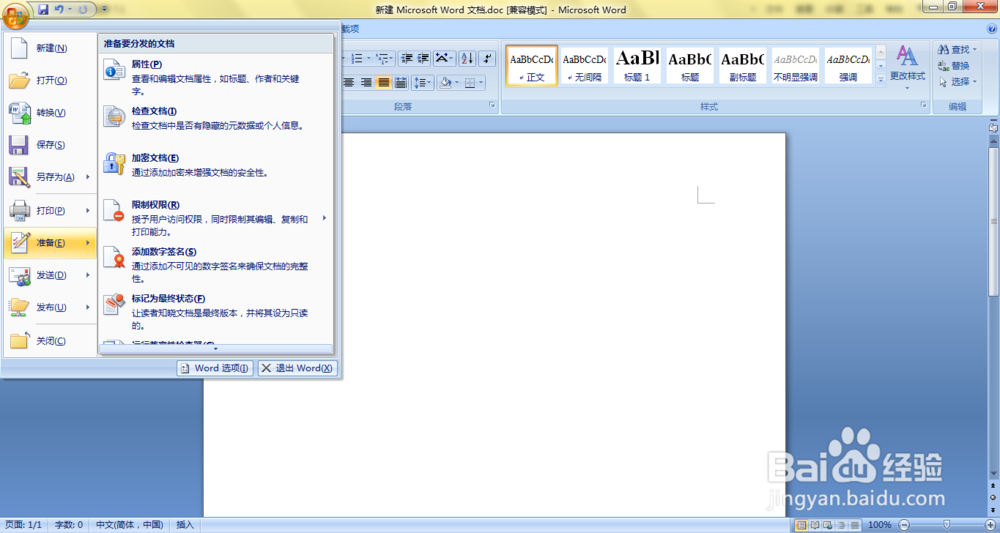
Task: Select the highlighted 准备(E) menu entry
Action: click(x=50, y=243)
